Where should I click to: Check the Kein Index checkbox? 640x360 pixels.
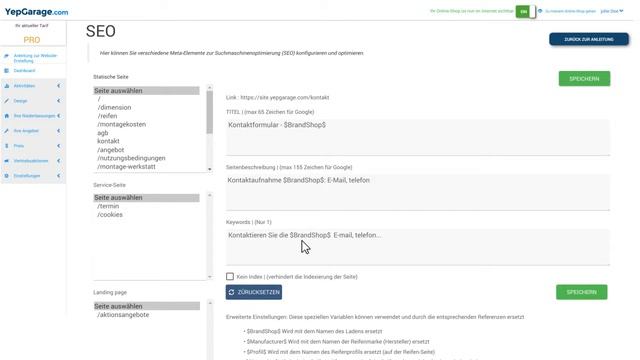230,276
